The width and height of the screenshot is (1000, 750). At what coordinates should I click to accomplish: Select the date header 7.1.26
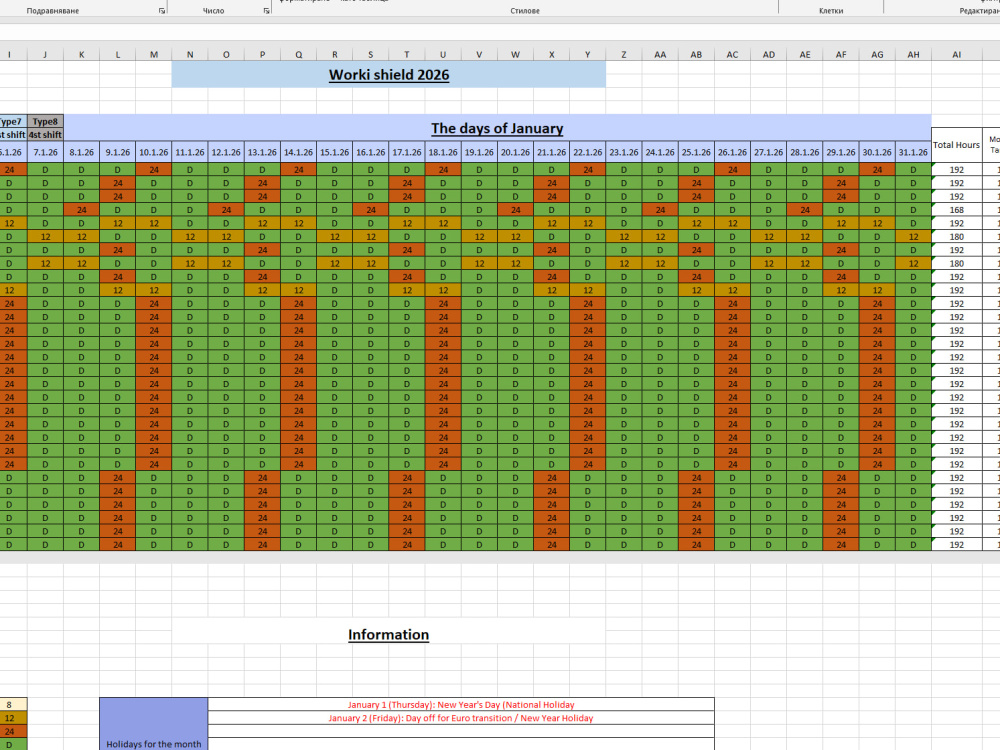pos(45,152)
